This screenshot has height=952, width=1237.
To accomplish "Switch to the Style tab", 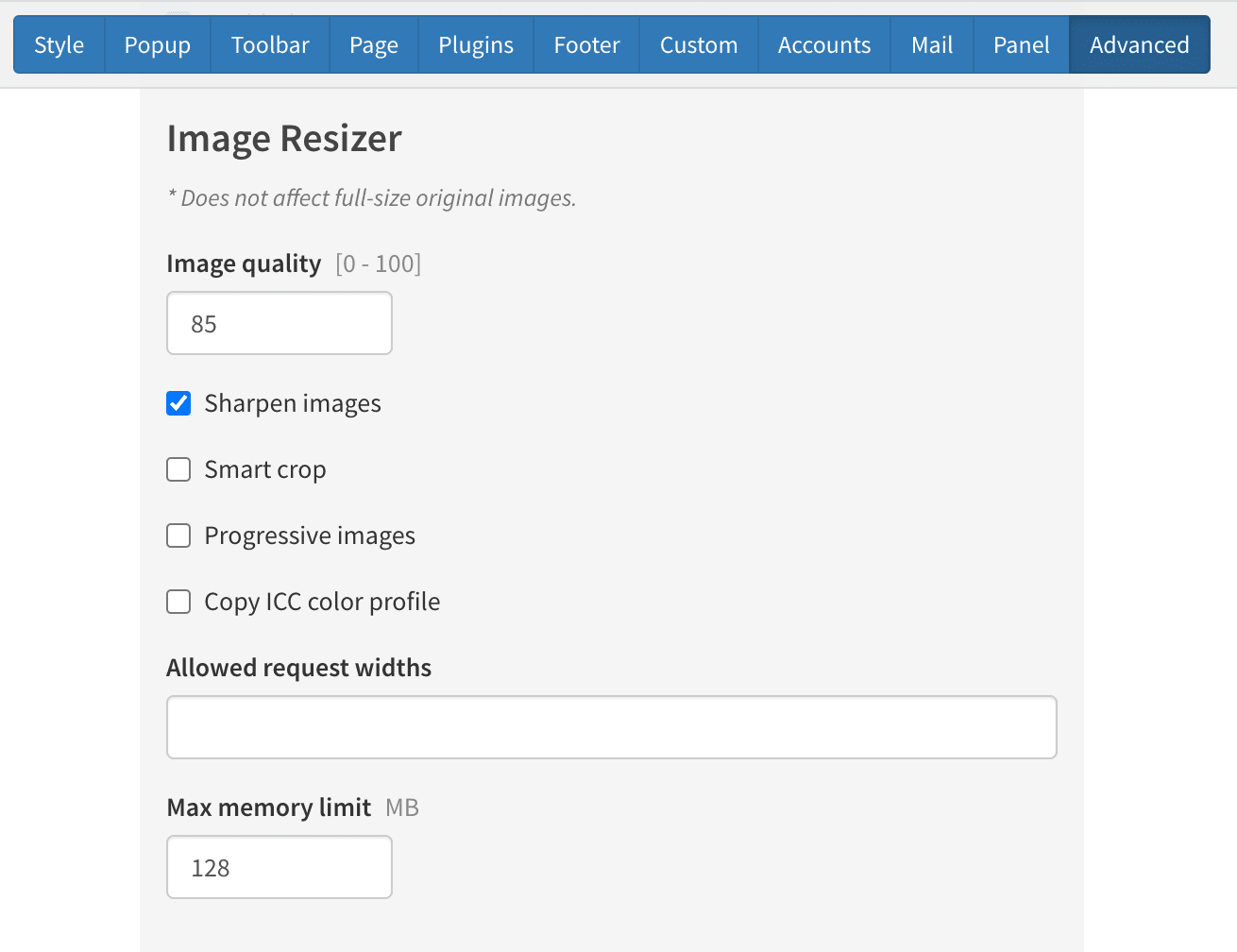I will (x=59, y=44).
